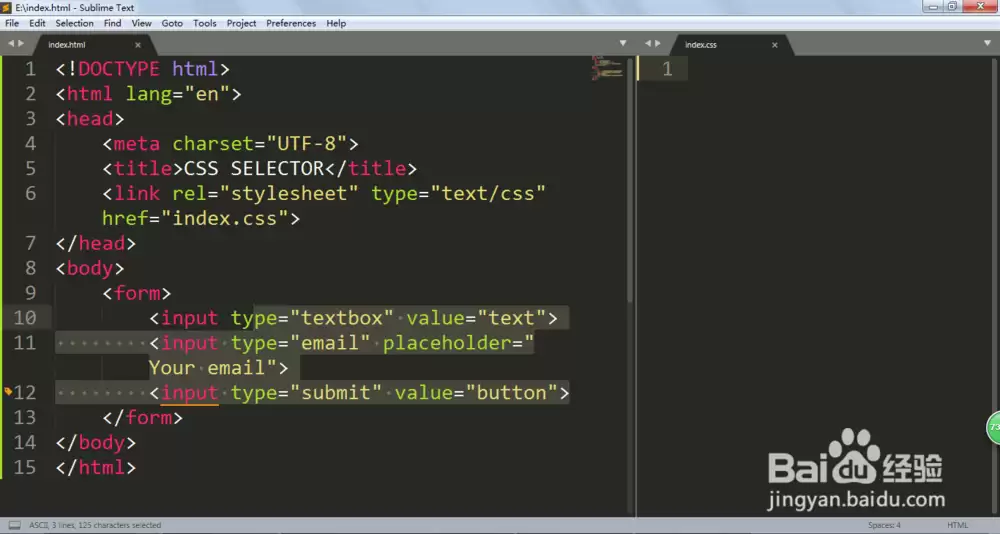
Task: Click the opening form tag on line 9
Action: pyautogui.click(x=137, y=293)
